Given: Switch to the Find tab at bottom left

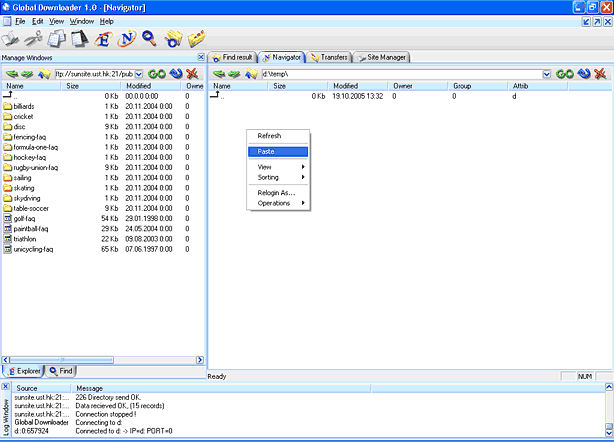Looking at the screenshot, I should coord(61,371).
